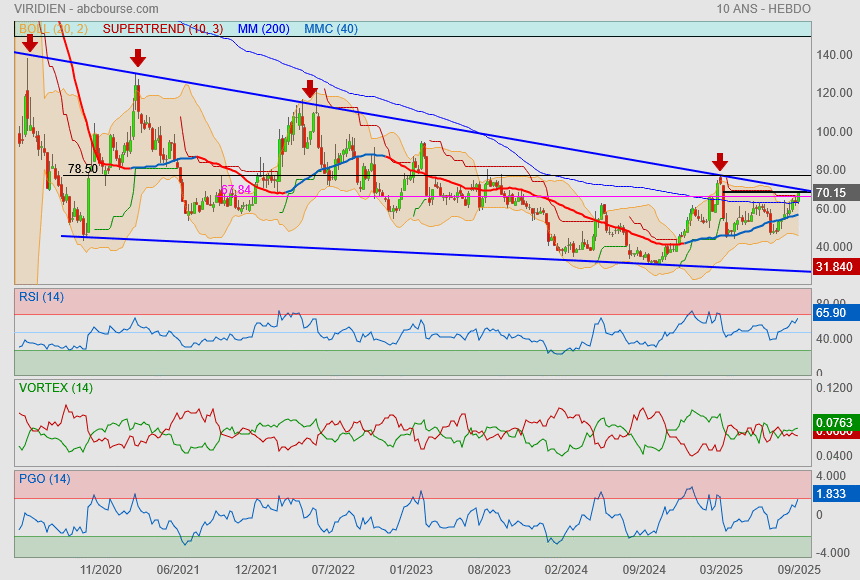Click the red arrow above the early 2021 peak
The height and width of the screenshot is (580, 860).
tap(138, 58)
